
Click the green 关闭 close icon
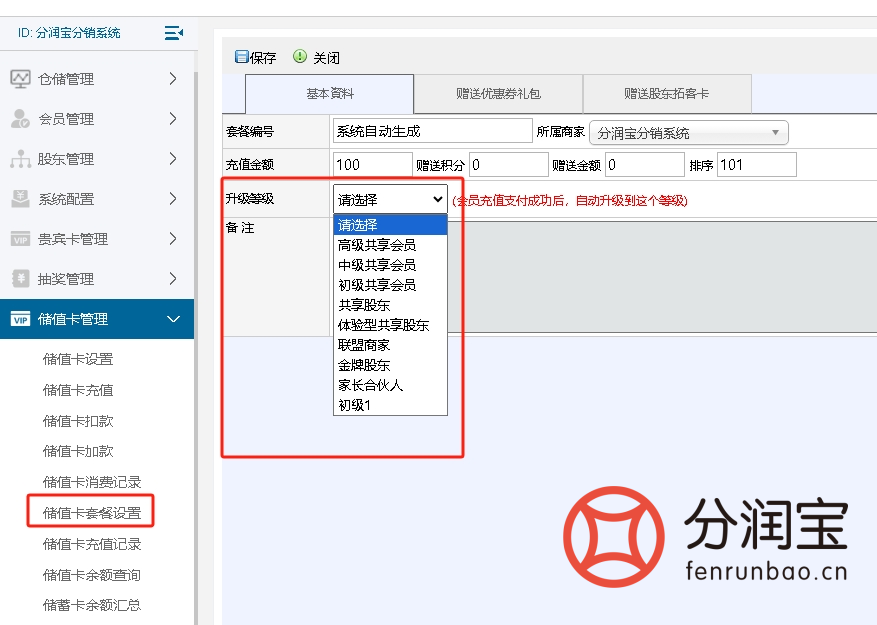(298, 56)
